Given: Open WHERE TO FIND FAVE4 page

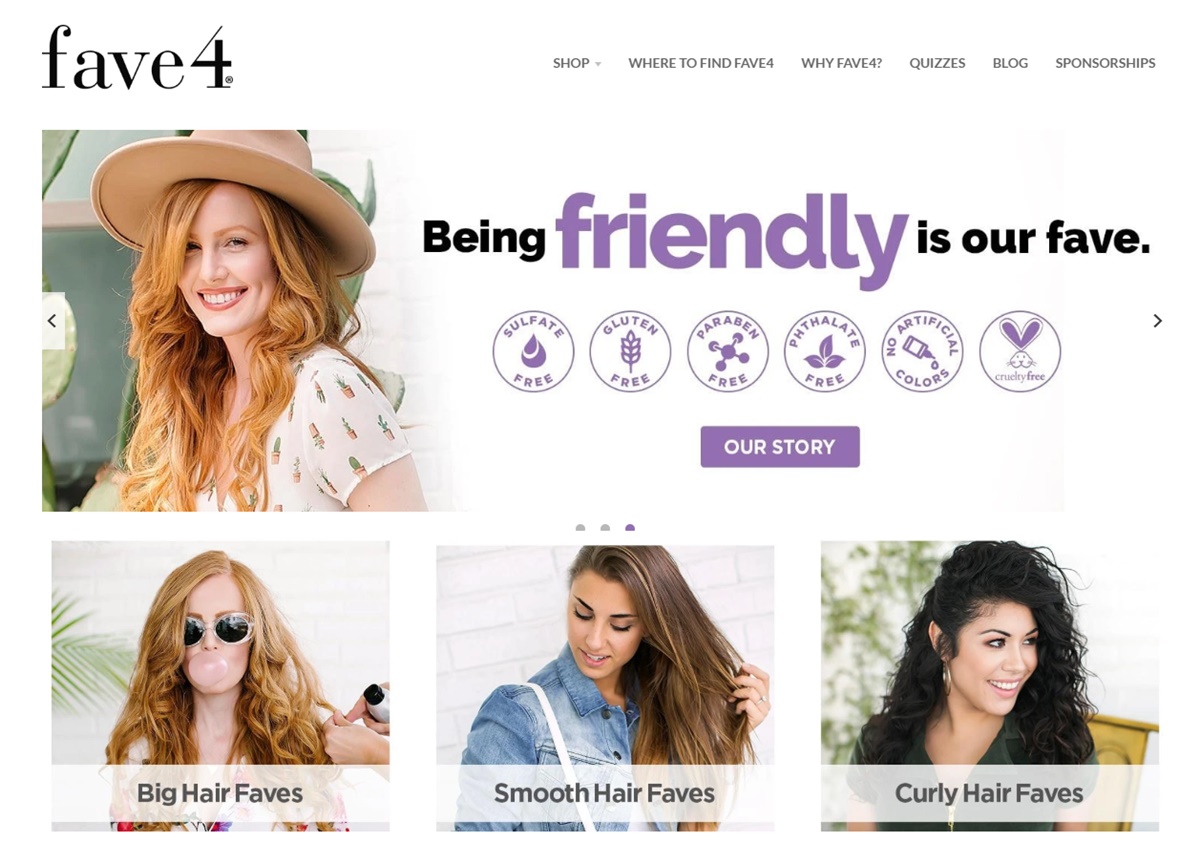Looking at the screenshot, I should click(701, 63).
